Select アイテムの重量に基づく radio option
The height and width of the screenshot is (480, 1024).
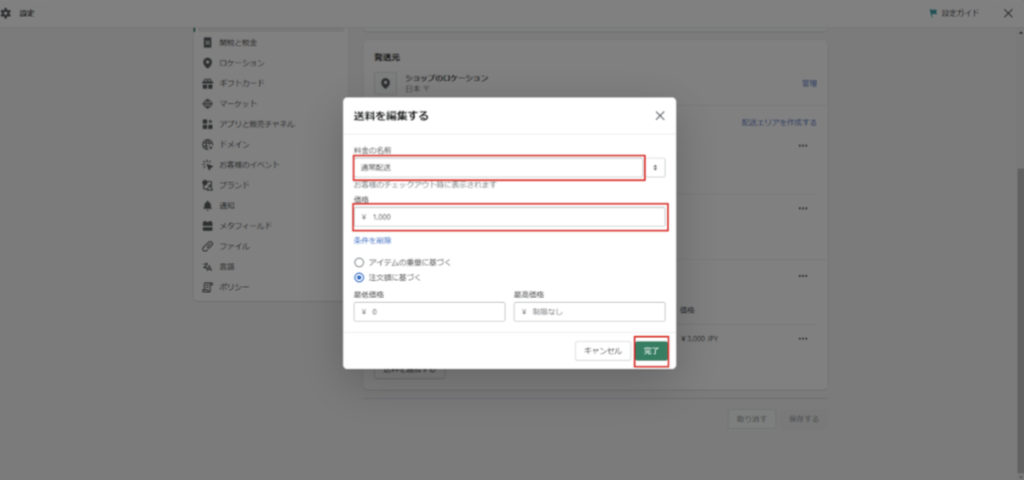[359, 262]
